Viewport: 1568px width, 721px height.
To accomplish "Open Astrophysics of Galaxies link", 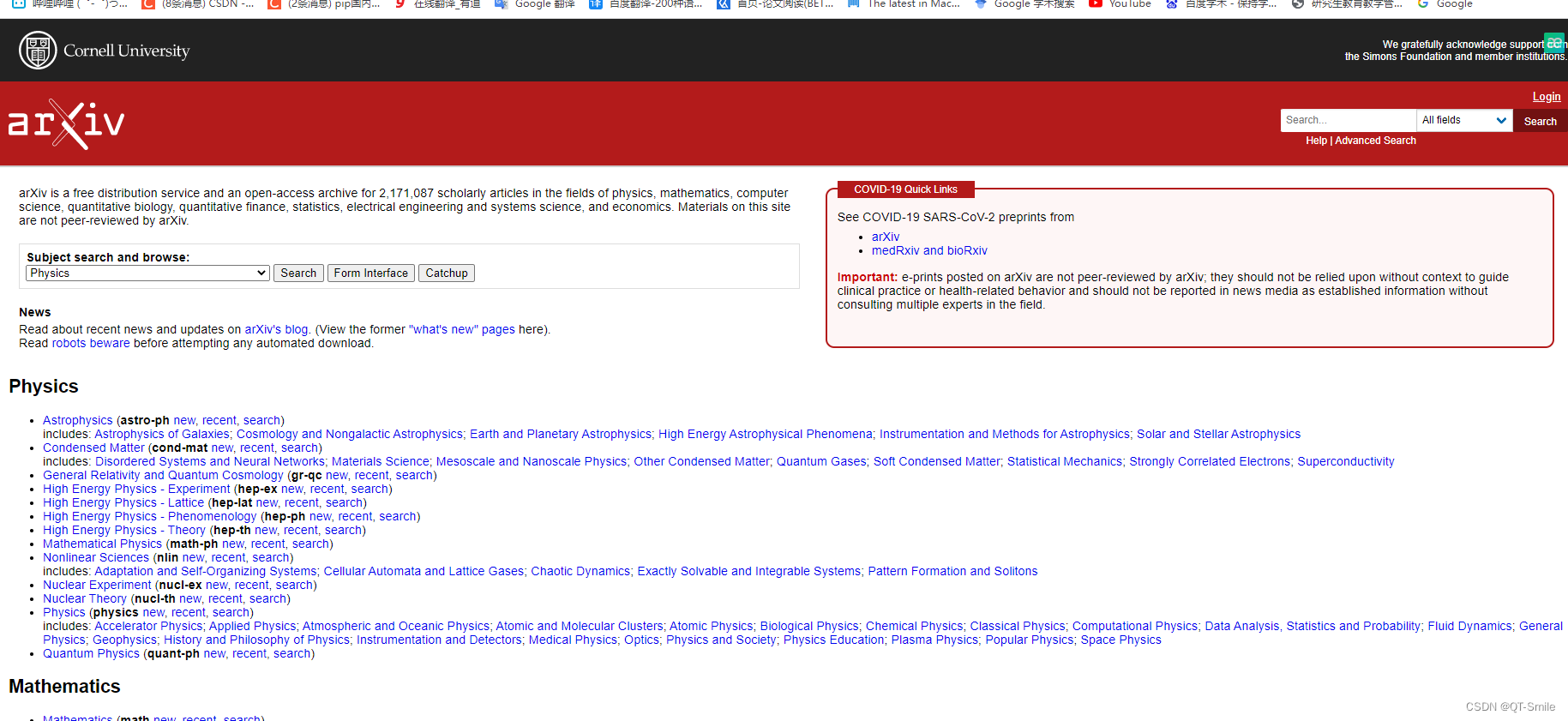I will pos(162,434).
